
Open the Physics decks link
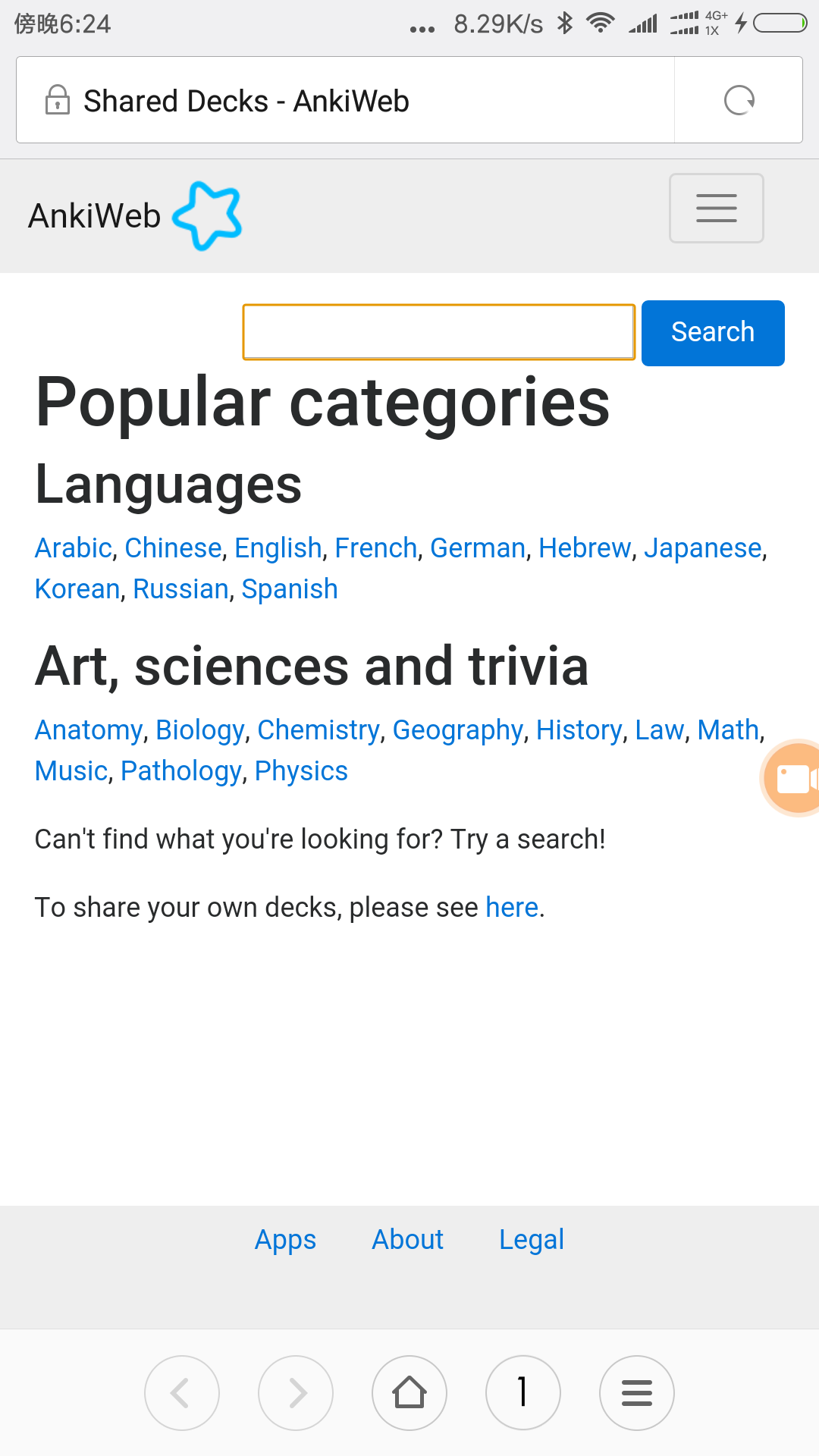(x=301, y=771)
